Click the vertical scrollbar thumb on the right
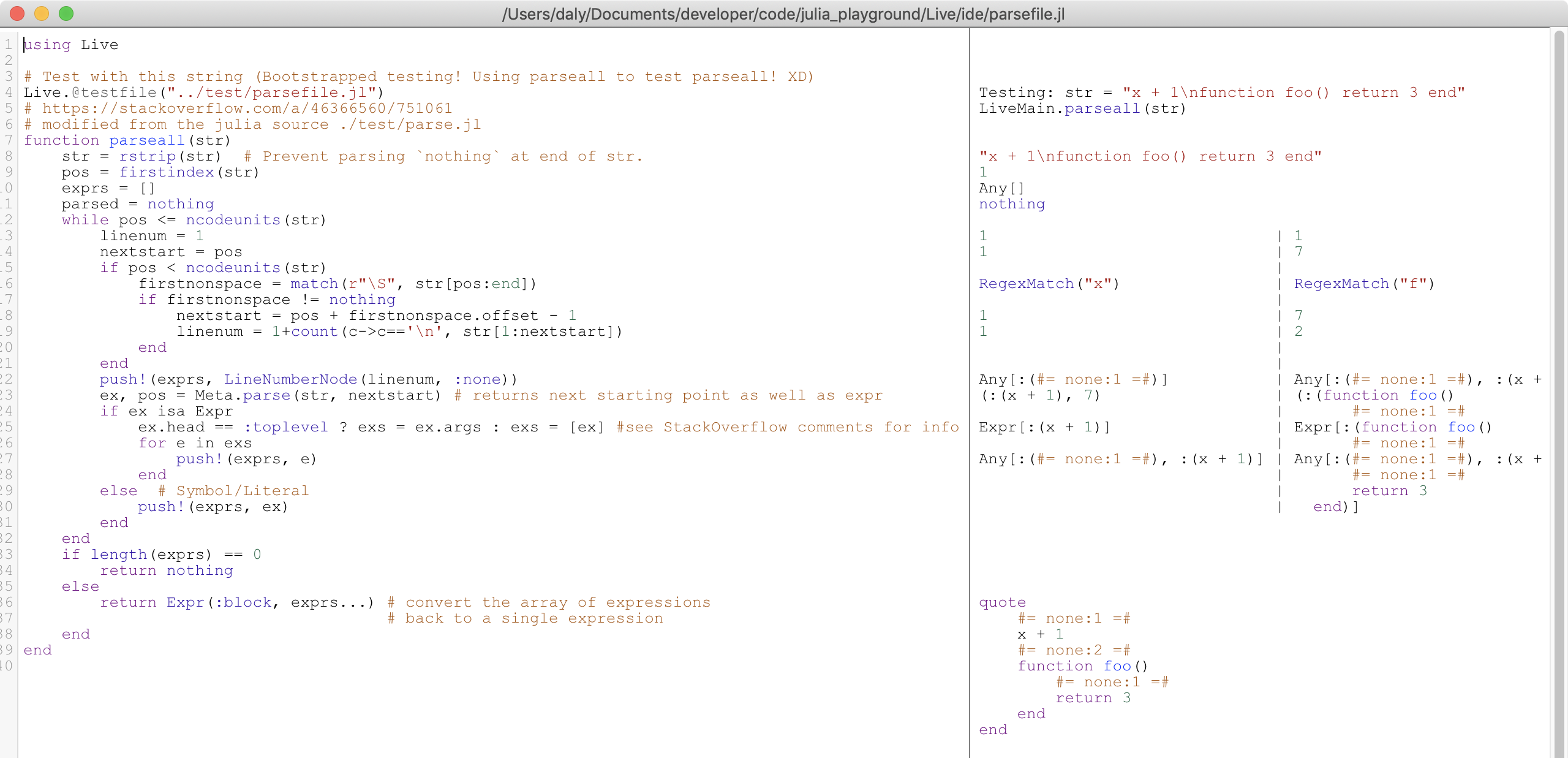Viewport: 1568px width, 758px height. (1560, 392)
